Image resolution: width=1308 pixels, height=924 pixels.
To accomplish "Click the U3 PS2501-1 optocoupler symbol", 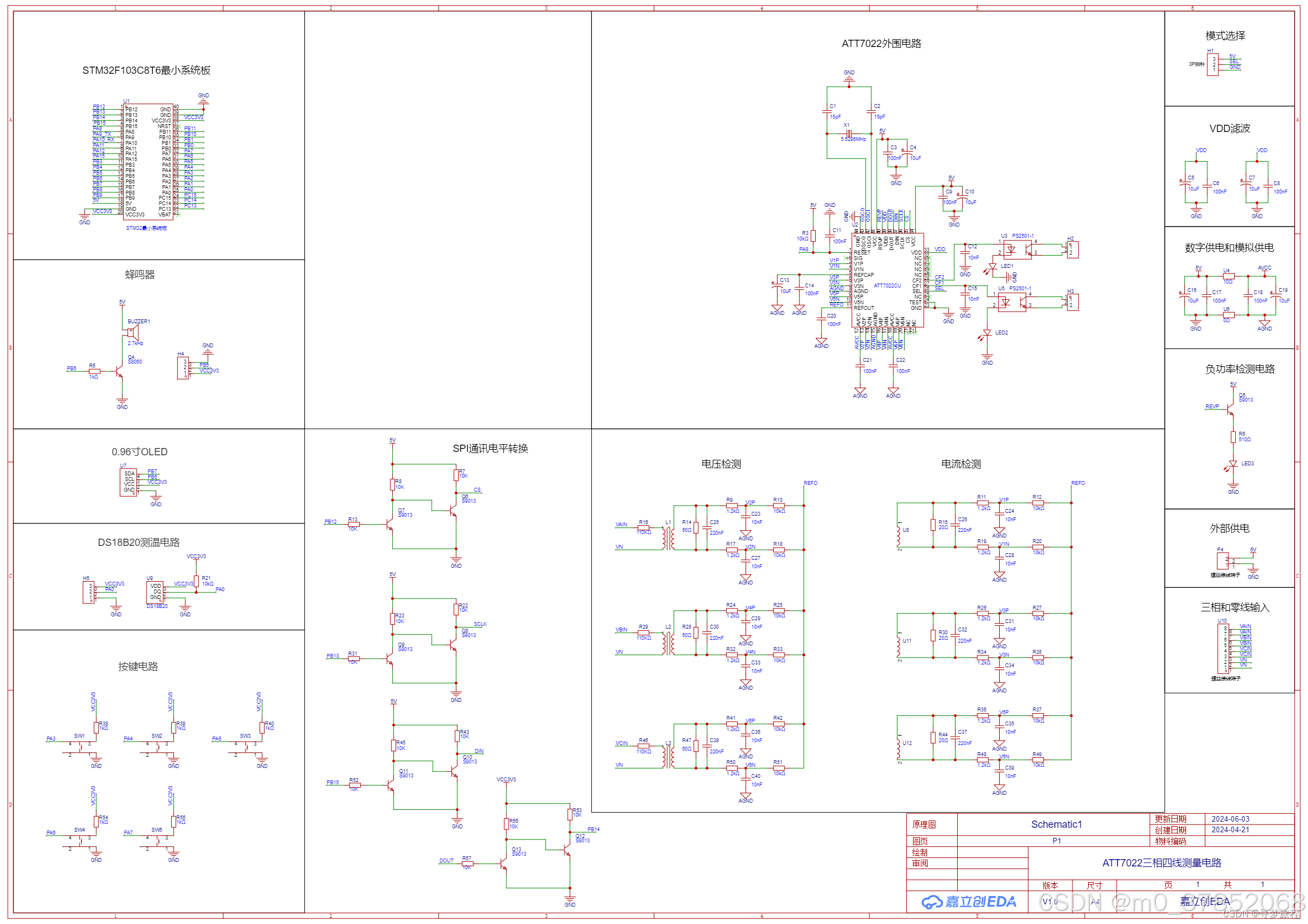I will 1017,249.
